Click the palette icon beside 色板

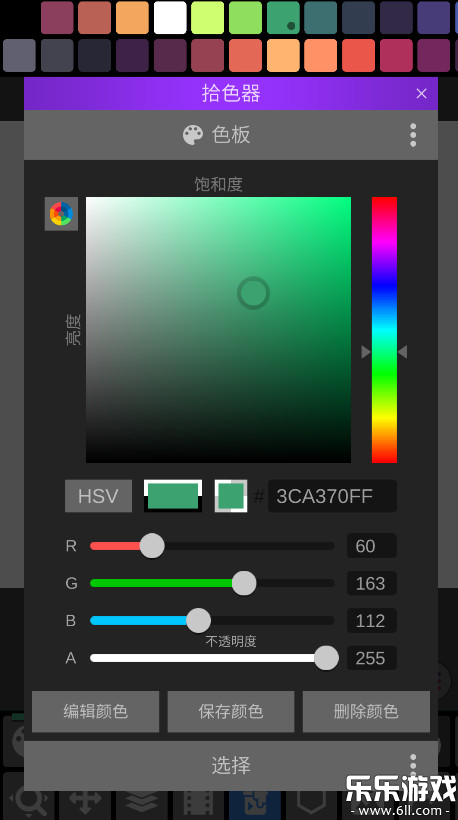193,135
